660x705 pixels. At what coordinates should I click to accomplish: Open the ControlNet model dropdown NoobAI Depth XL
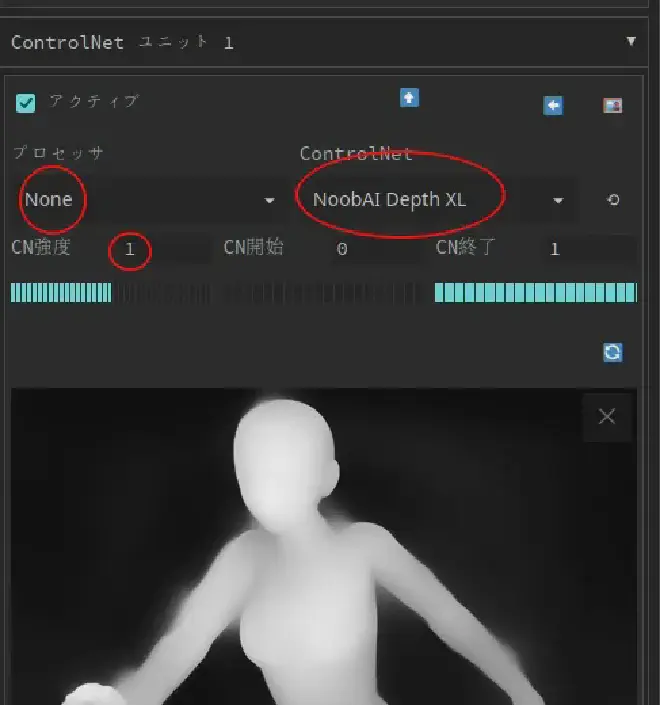click(x=438, y=200)
